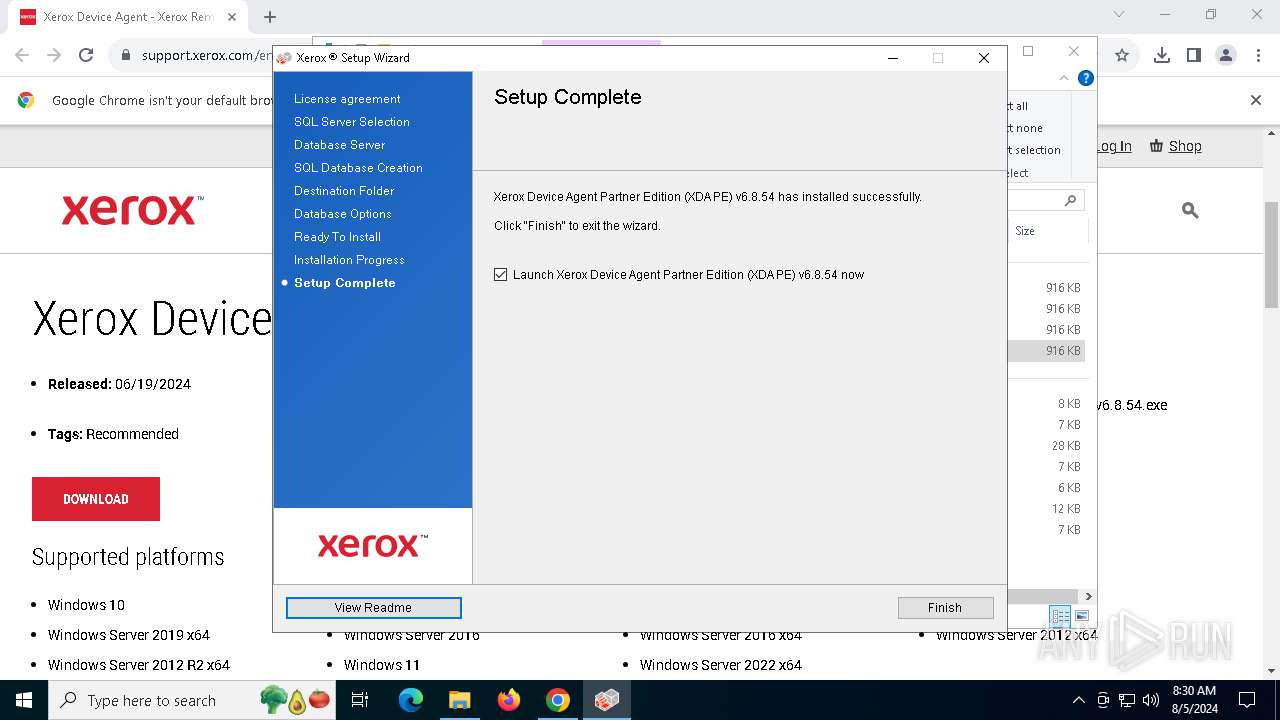
Task: Go forward in Chrome browser
Action: (x=54, y=55)
